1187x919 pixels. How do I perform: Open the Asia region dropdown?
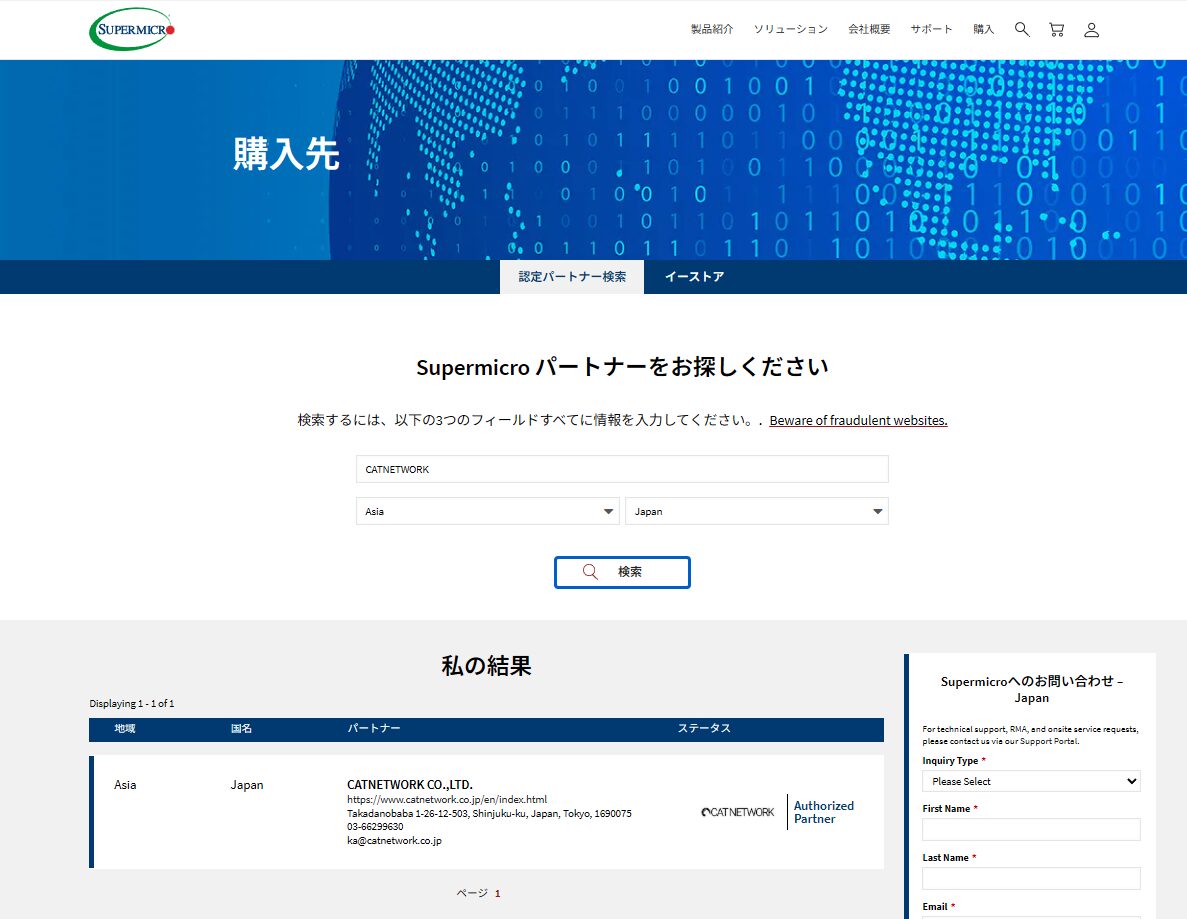coord(487,510)
